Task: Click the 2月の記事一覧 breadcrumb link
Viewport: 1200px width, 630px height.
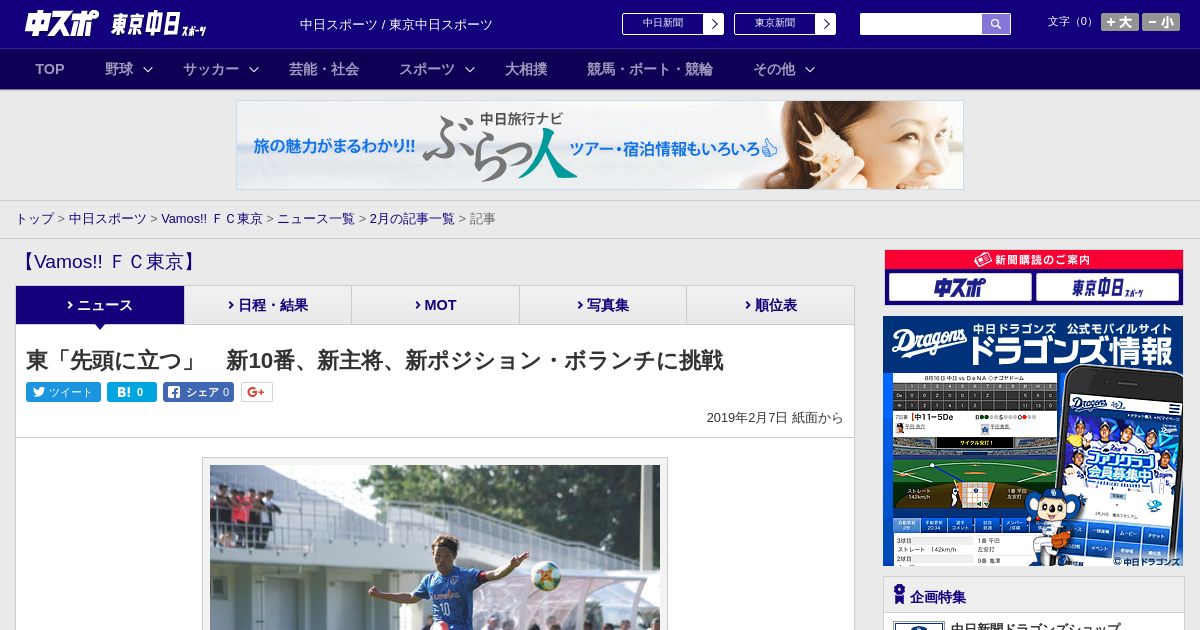Action: click(412, 219)
